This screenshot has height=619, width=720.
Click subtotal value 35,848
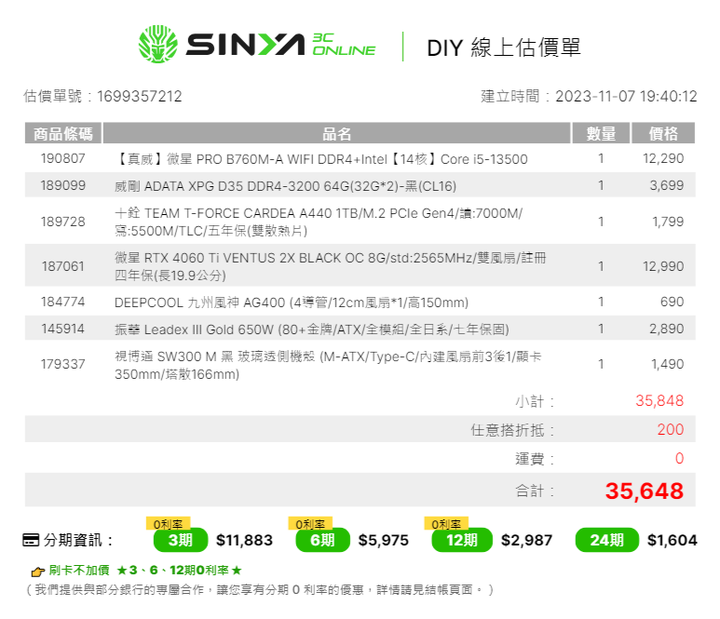[x=659, y=401]
